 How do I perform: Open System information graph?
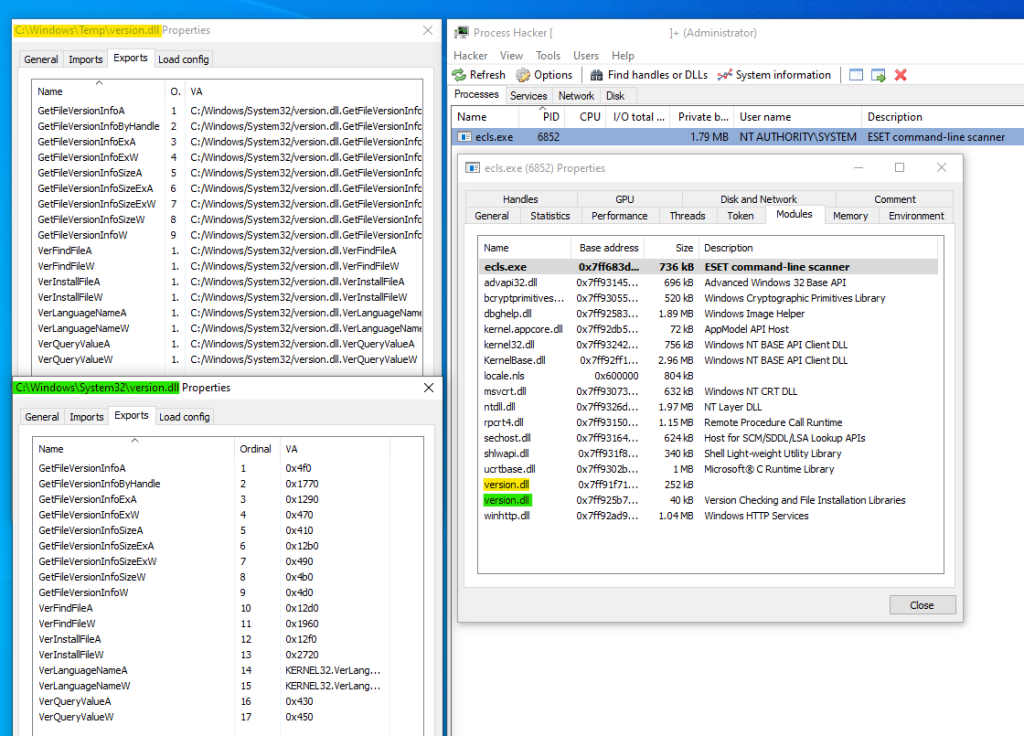(x=774, y=75)
